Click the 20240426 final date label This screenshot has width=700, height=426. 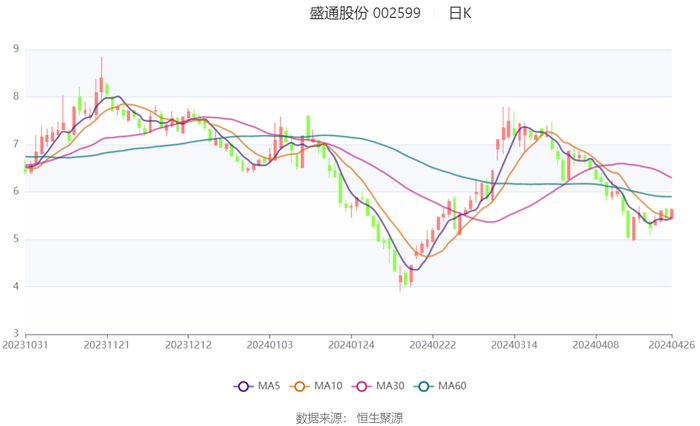coord(671,344)
